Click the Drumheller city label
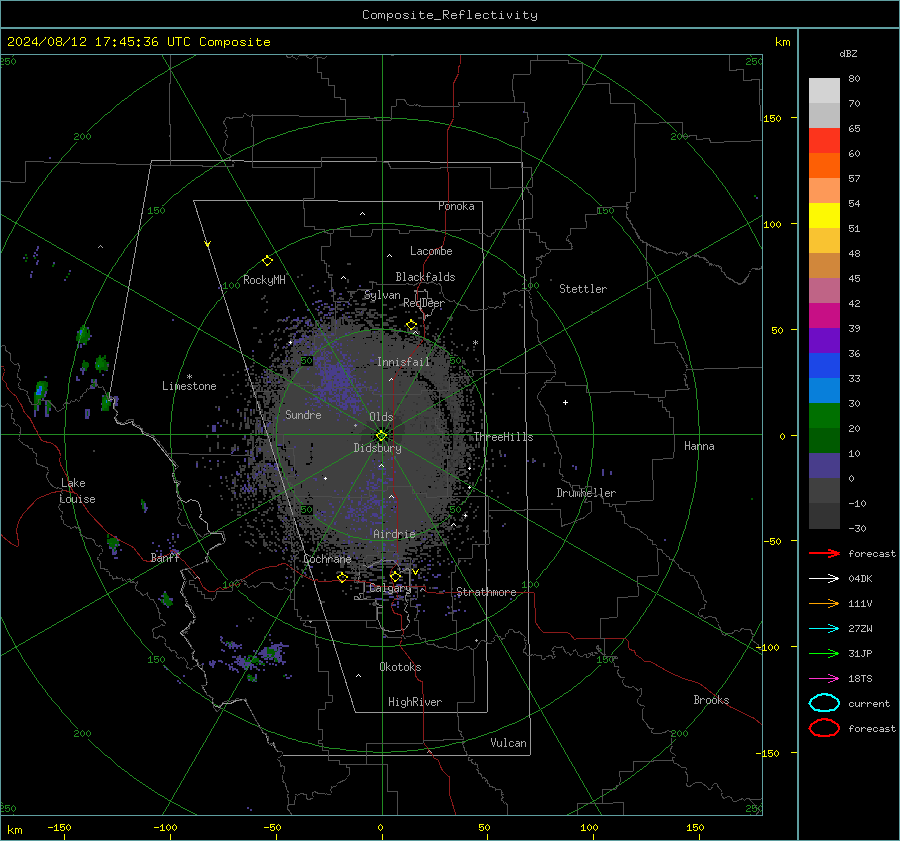The width and height of the screenshot is (900, 841). (x=586, y=493)
